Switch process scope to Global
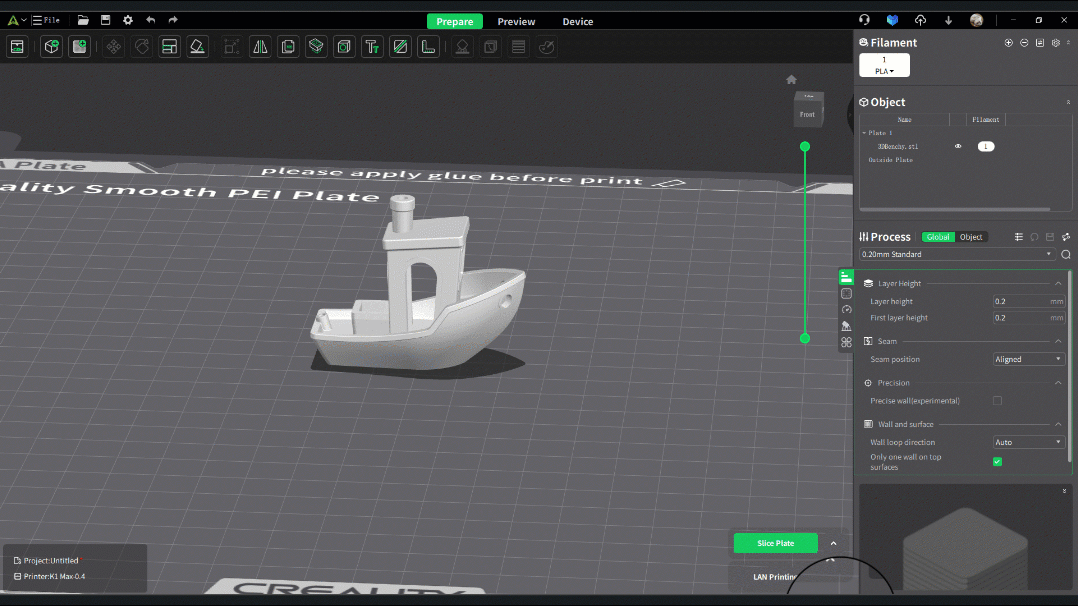Screen dimensions: 1078x606 (x=938, y=237)
